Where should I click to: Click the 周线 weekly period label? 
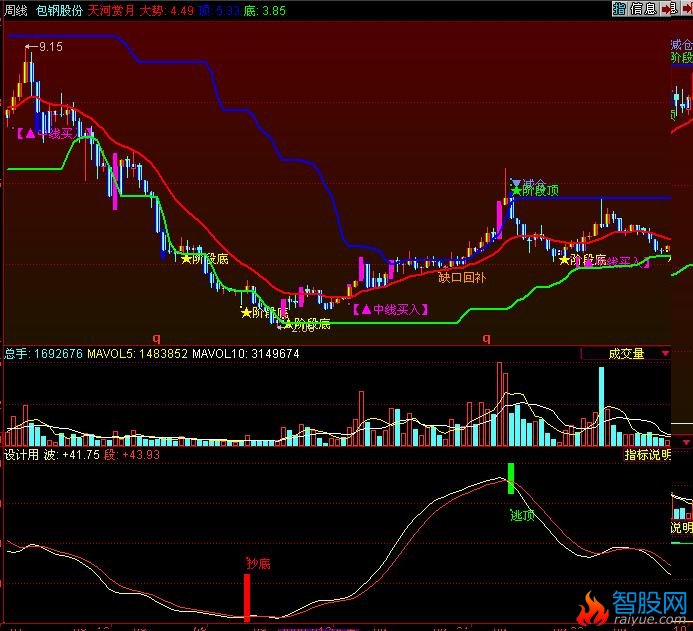point(17,10)
